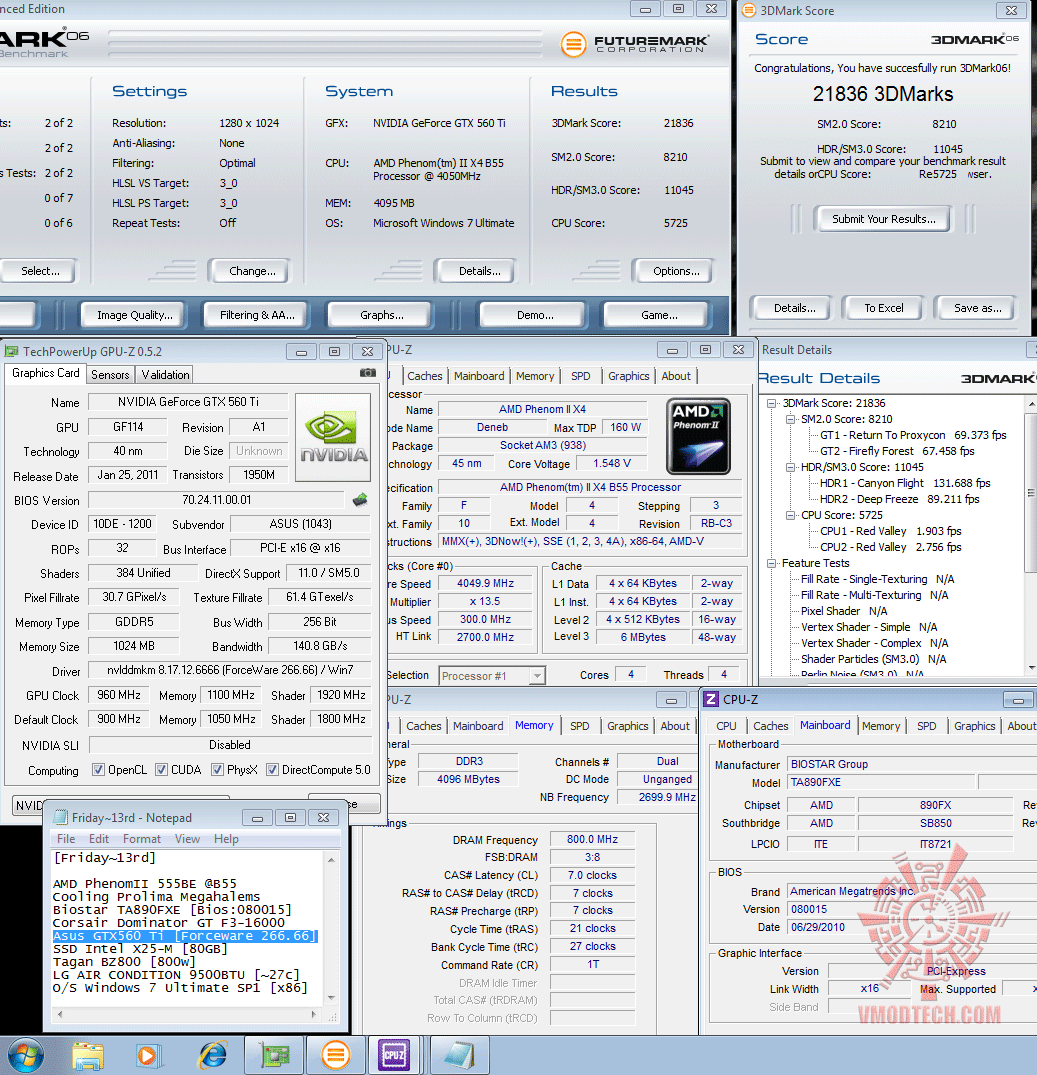
Task: Click the Notepad horizontal scrollbar right arrow
Action: (x=314, y=1014)
